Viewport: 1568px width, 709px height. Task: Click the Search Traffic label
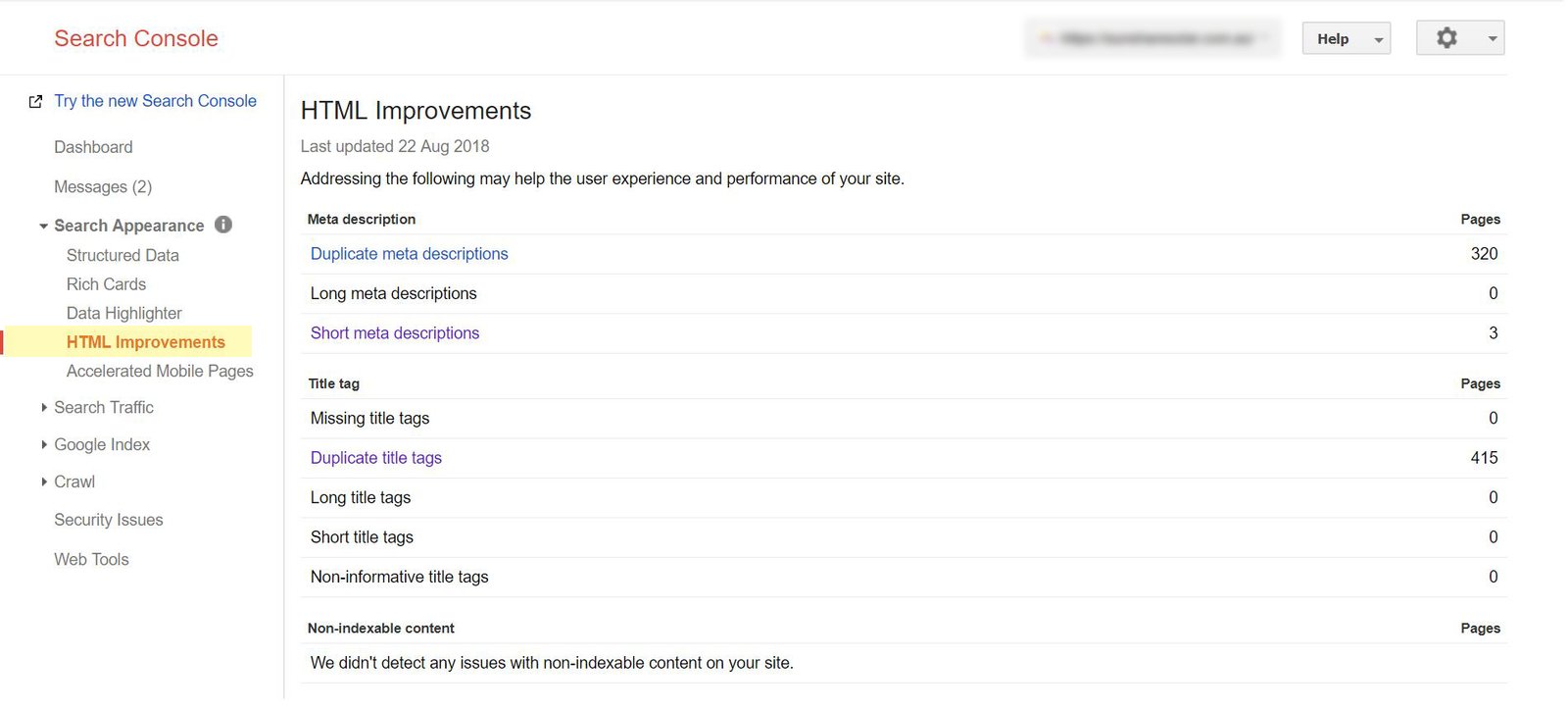click(x=104, y=407)
